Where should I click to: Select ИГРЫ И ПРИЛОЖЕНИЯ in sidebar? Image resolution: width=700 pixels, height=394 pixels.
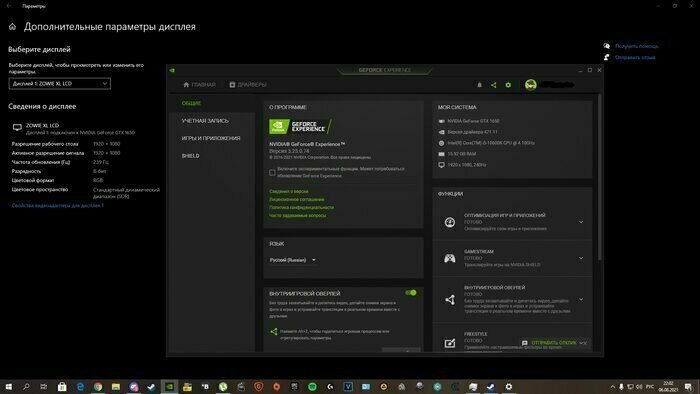[x=211, y=138]
